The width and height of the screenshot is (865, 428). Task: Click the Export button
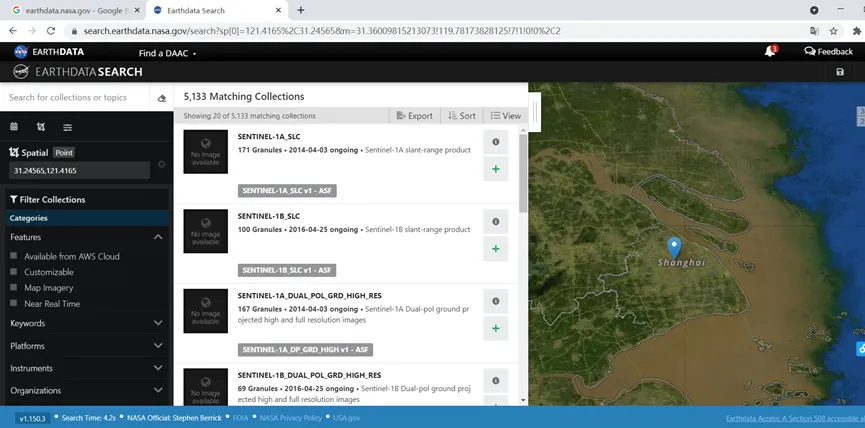(414, 116)
